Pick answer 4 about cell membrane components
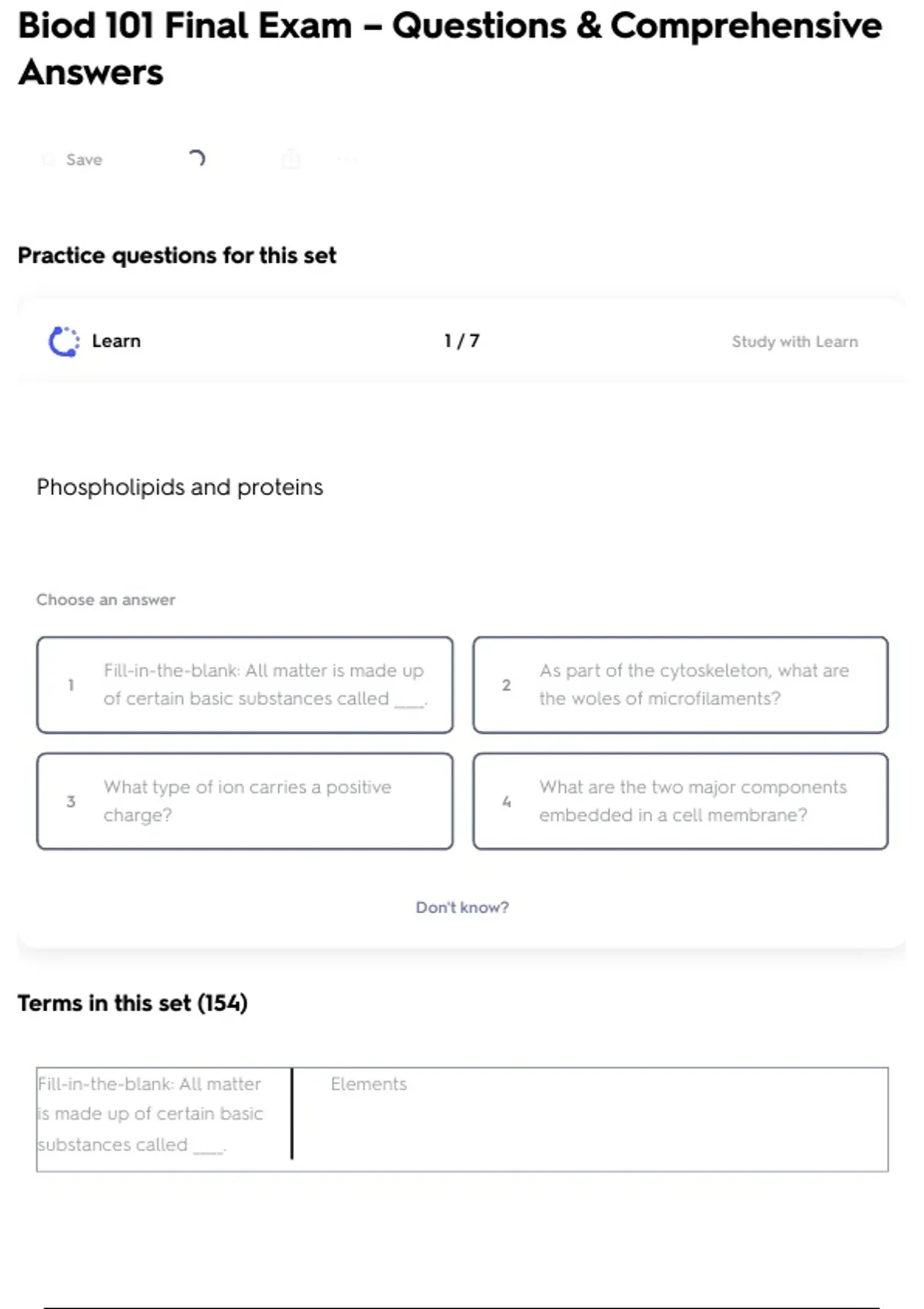This screenshot has width=924, height=1309. [x=680, y=801]
